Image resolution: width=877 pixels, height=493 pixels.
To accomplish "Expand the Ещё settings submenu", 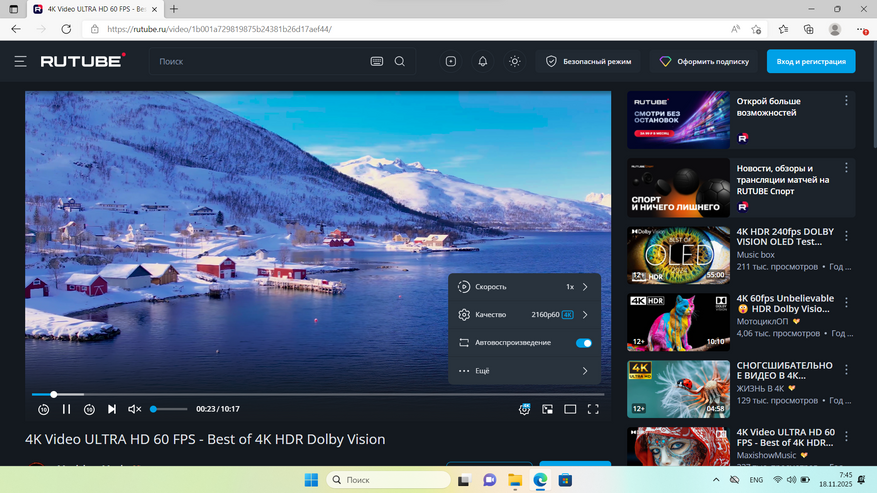I will (524, 371).
